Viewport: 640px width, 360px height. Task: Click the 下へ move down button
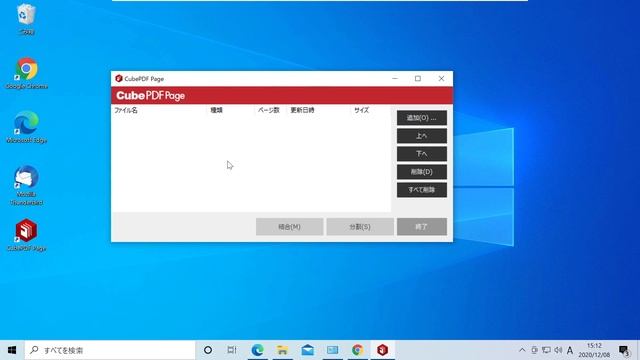pyautogui.click(x=422, y=154)
